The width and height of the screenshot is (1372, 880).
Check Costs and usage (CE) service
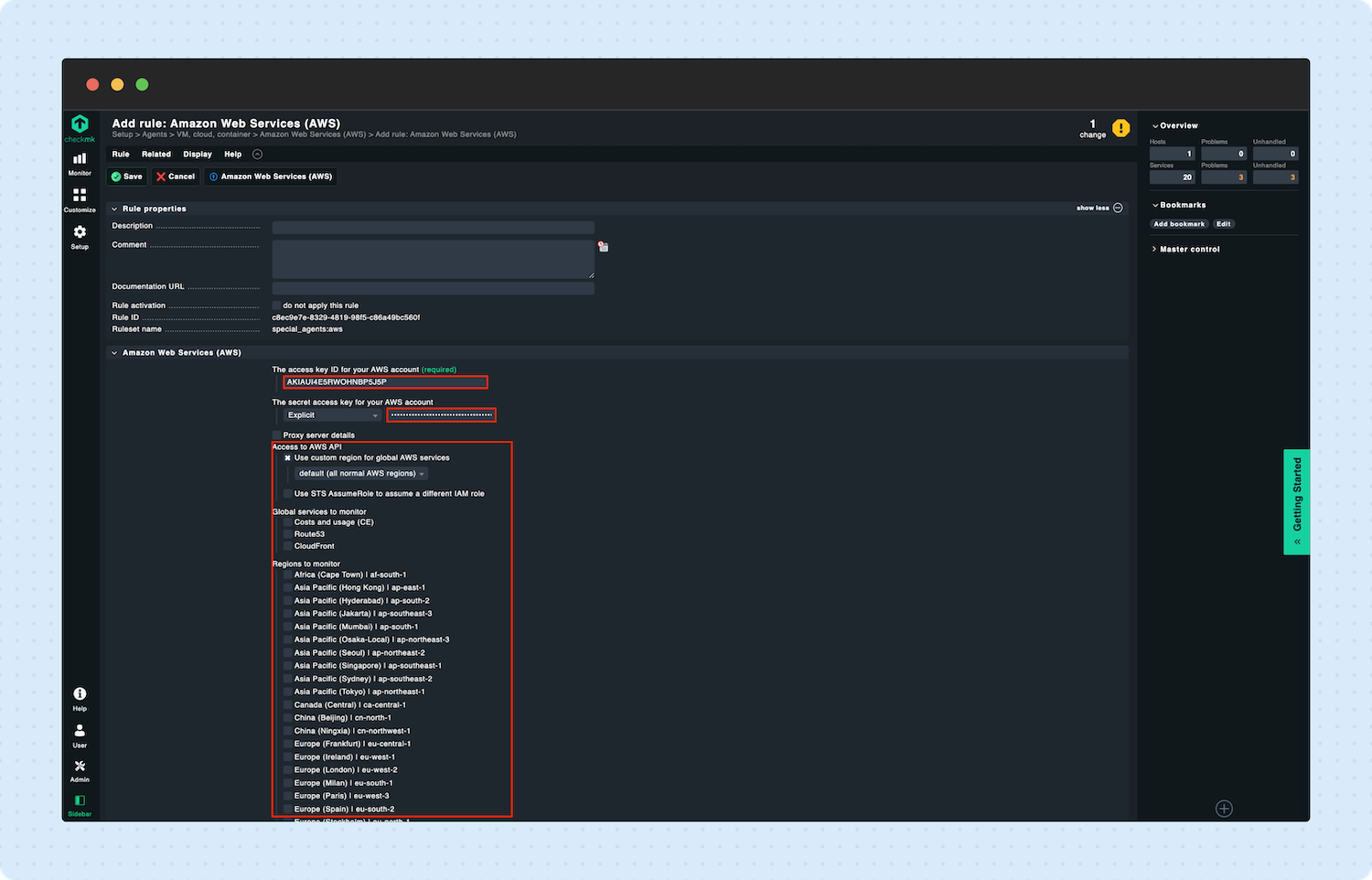click(x=287, y=522)
